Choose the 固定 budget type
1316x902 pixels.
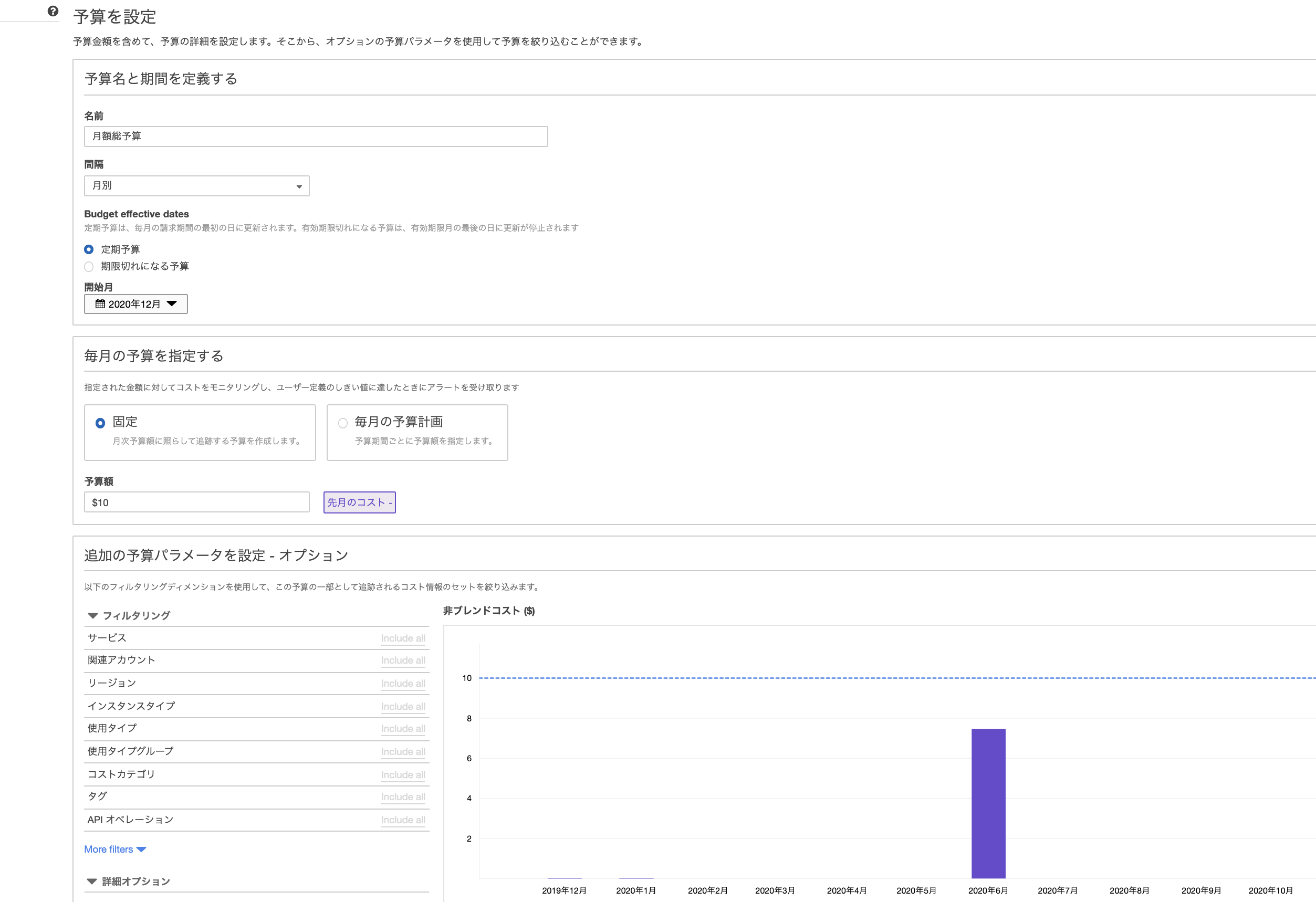point(100,423)
